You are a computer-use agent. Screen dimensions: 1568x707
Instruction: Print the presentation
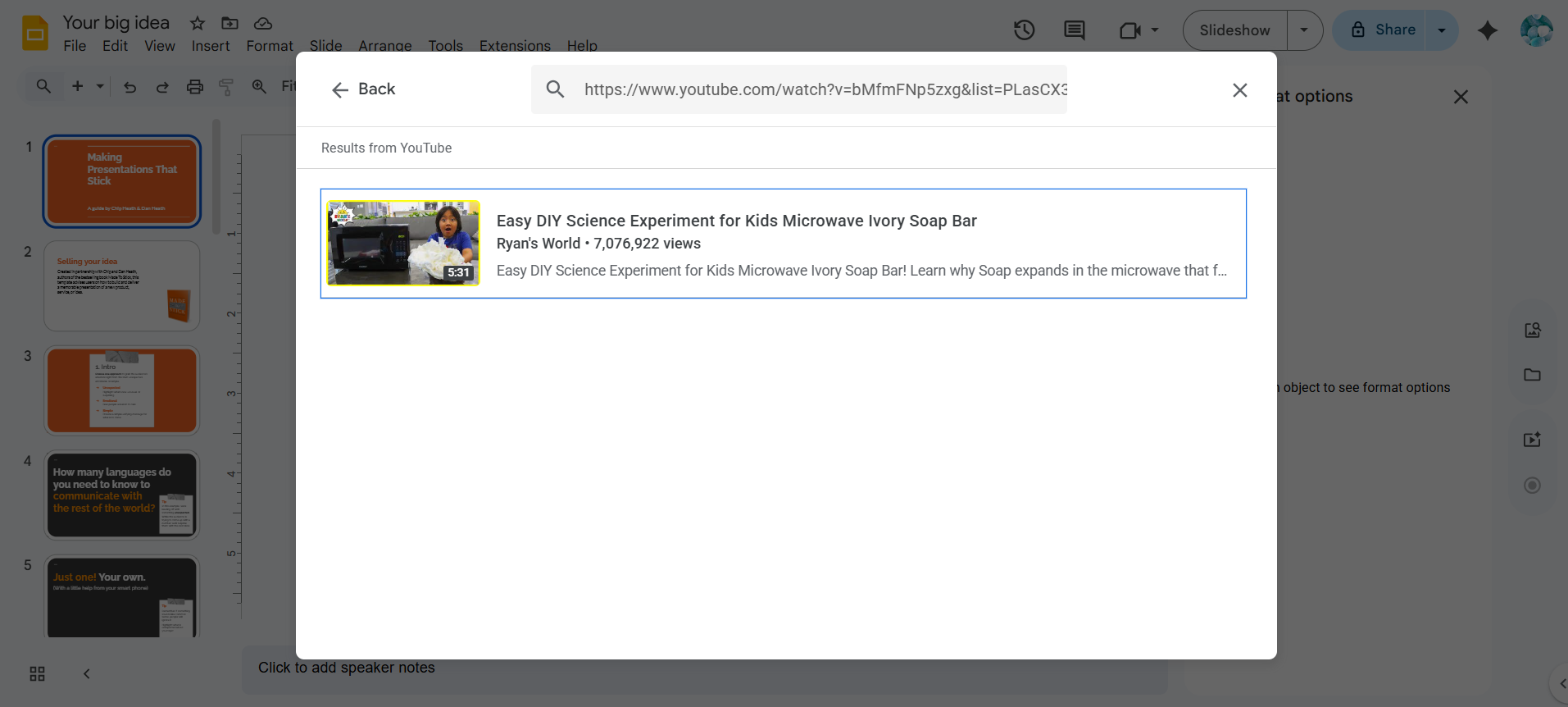point(195,86)
